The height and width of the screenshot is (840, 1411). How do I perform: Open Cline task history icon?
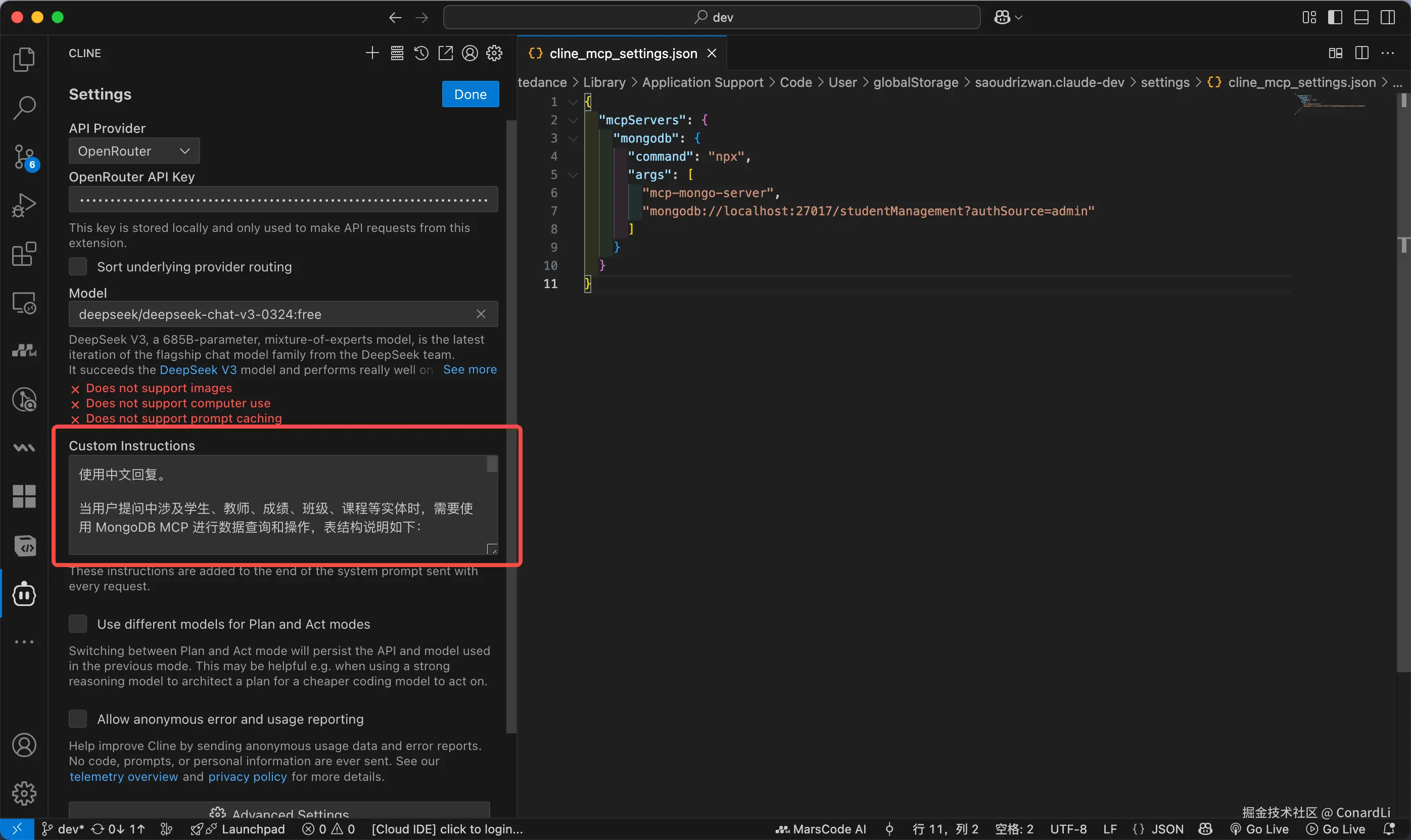click(x=421, y=53)
